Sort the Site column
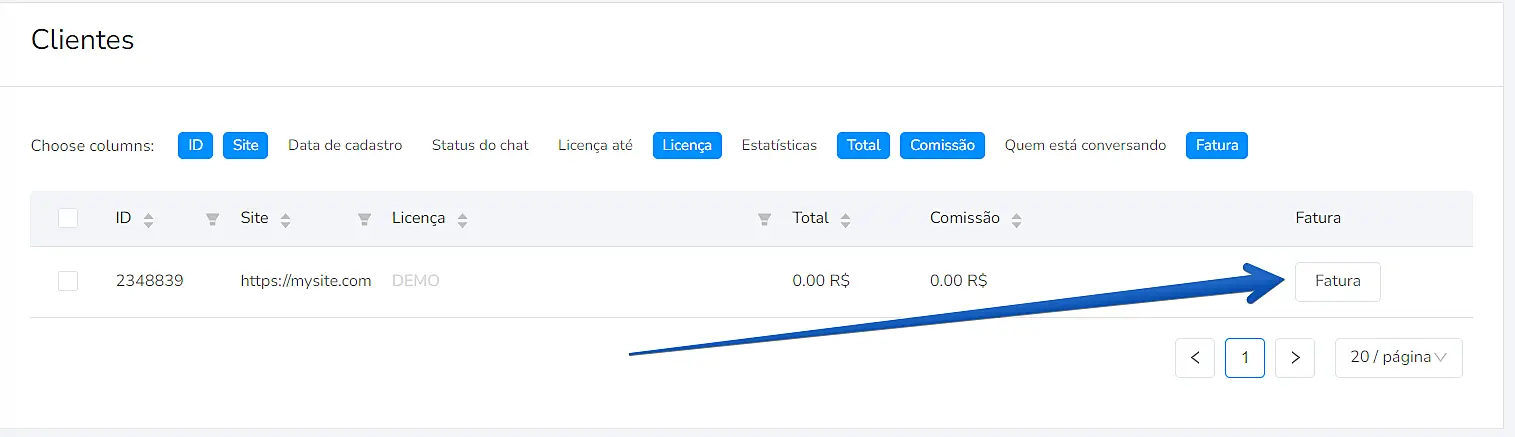This screenshot has width=1515, height=437. tap(285, 219)
